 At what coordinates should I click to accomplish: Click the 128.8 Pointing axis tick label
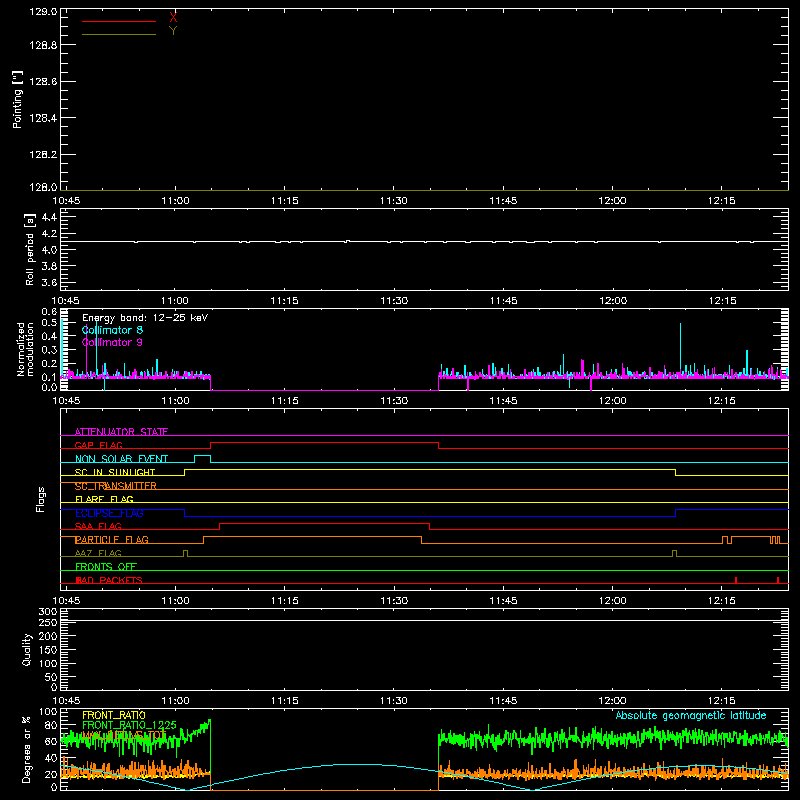43,45
